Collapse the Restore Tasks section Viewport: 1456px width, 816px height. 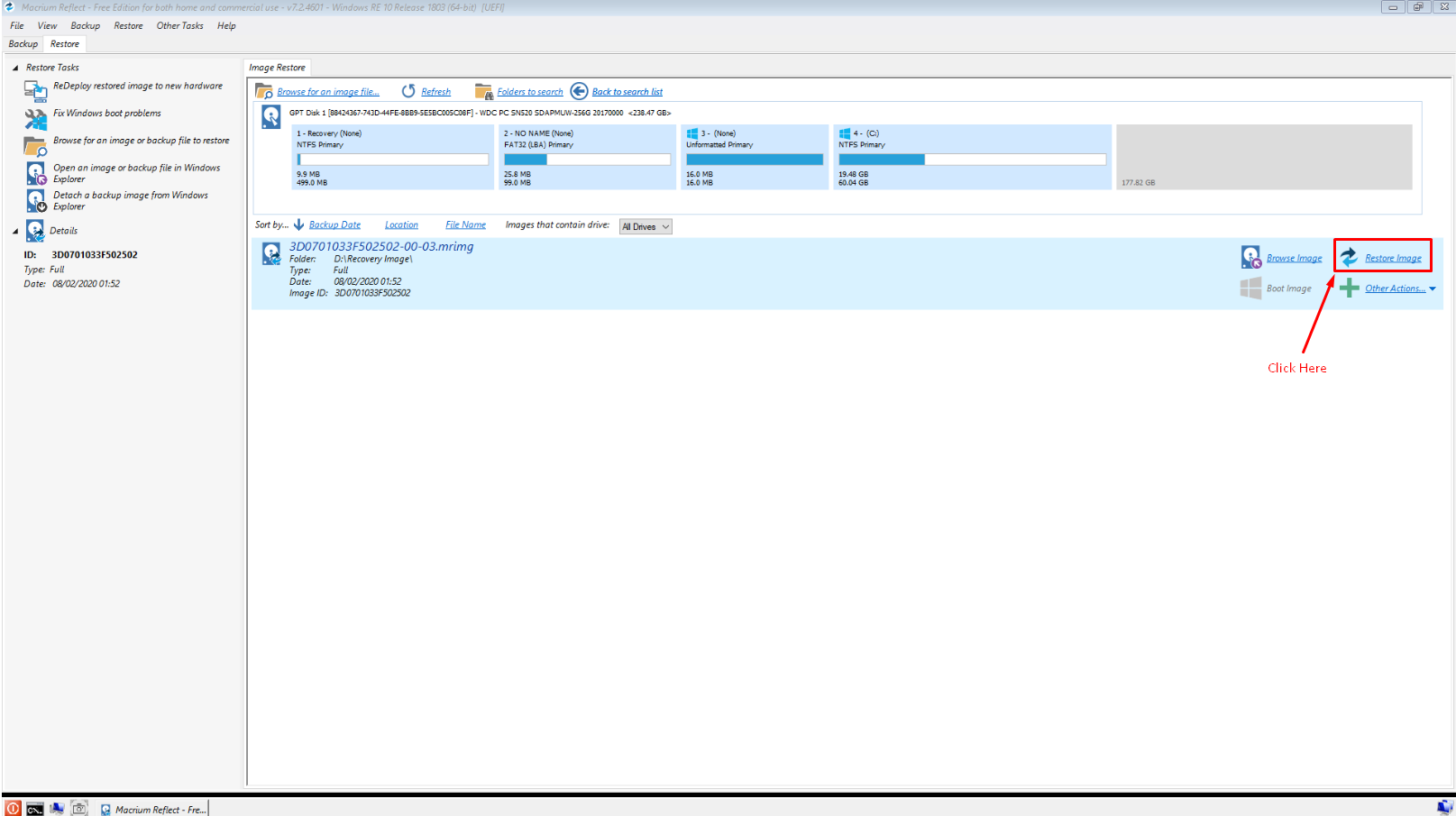(15, 68)
